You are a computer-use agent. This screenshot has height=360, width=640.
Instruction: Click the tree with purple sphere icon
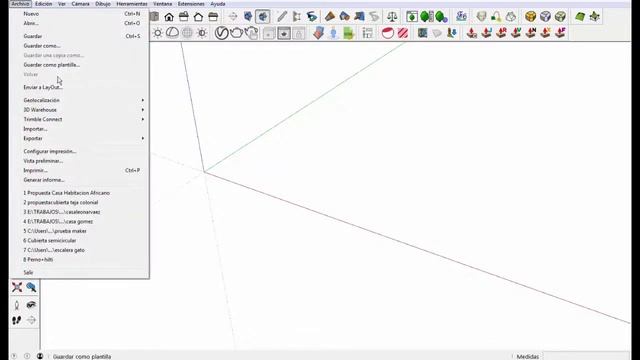point(441,17)
